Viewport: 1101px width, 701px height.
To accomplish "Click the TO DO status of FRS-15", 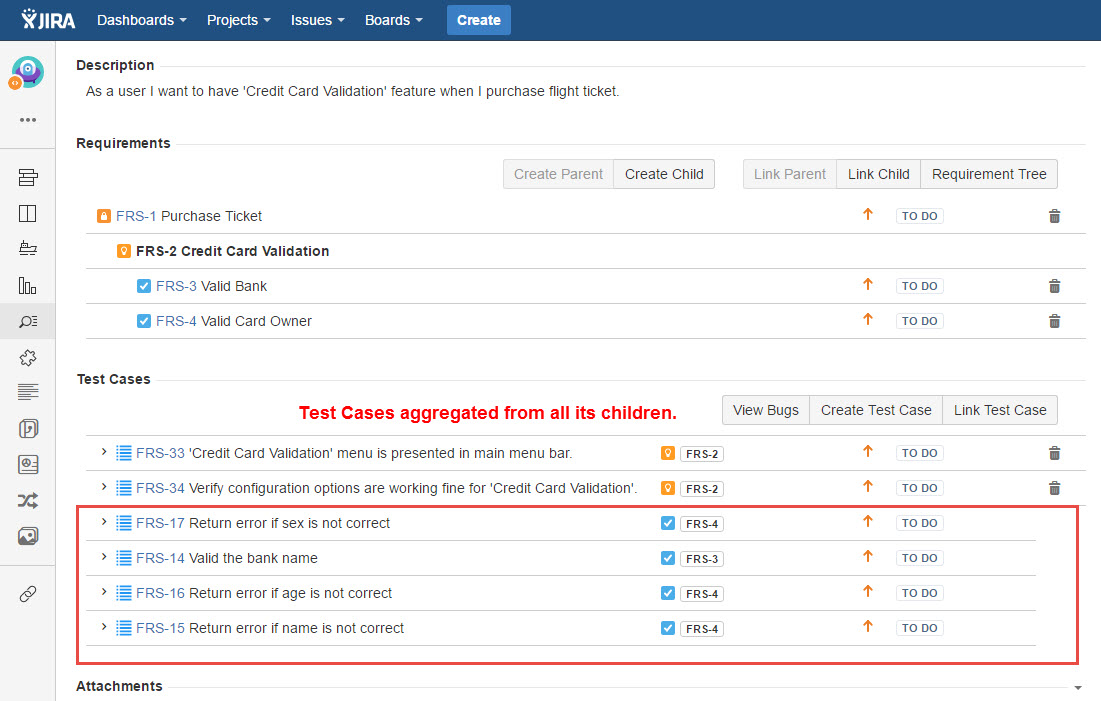I will pyautogui.click(x=919, y=628).
